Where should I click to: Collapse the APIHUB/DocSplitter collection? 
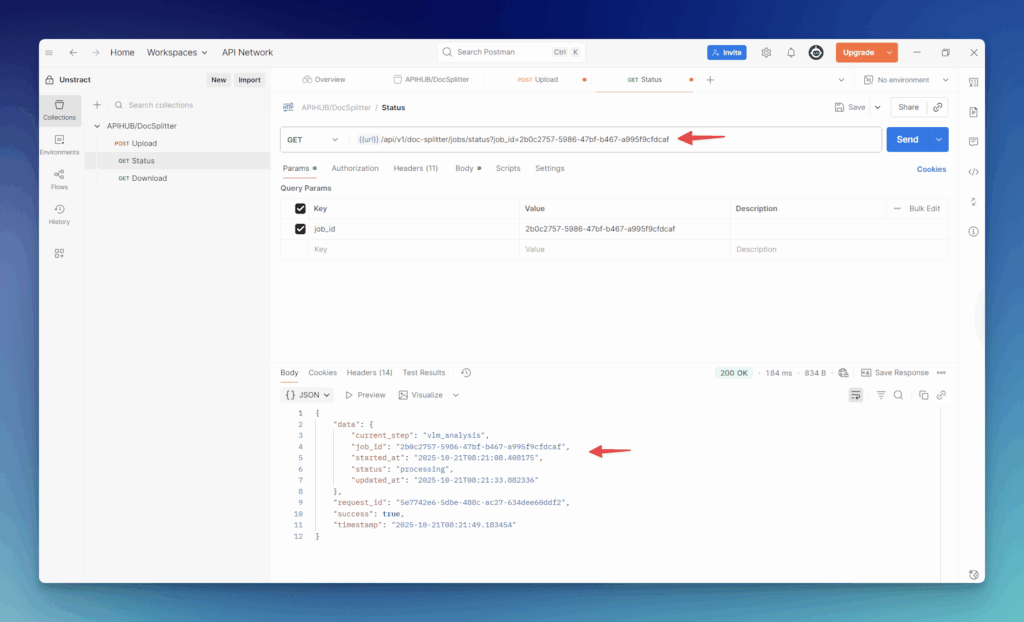click(x=98, y=126)
